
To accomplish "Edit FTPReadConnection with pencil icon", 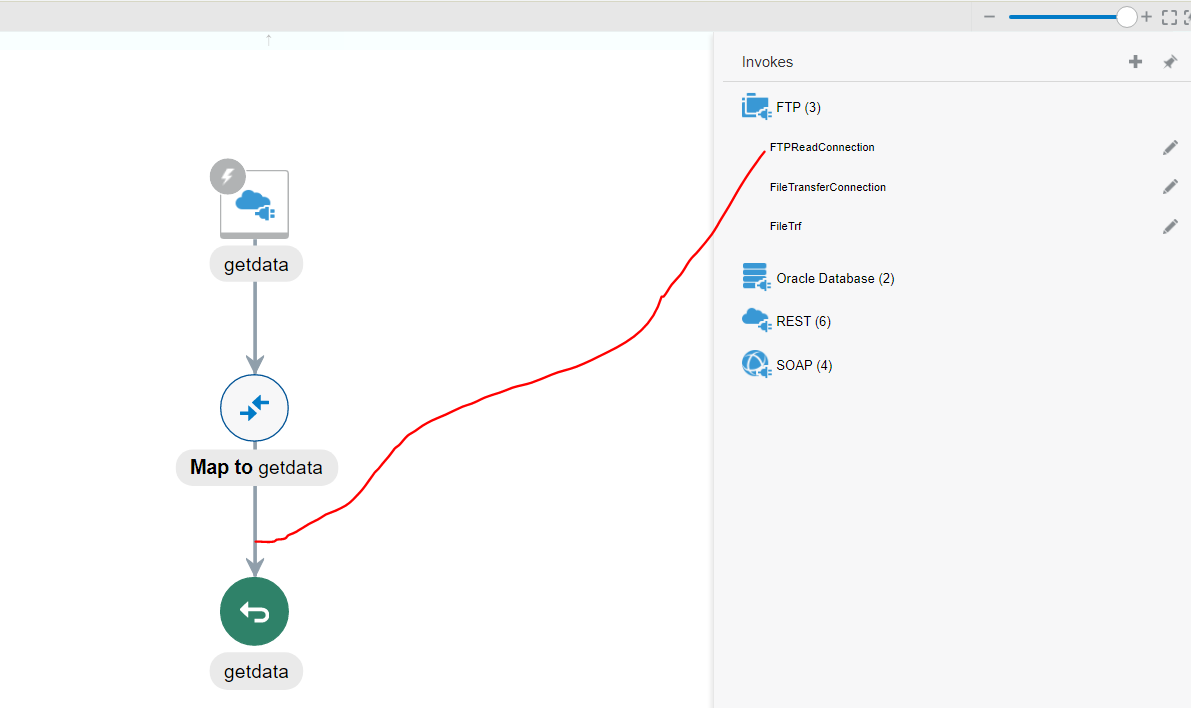I will click(1170, 147).
